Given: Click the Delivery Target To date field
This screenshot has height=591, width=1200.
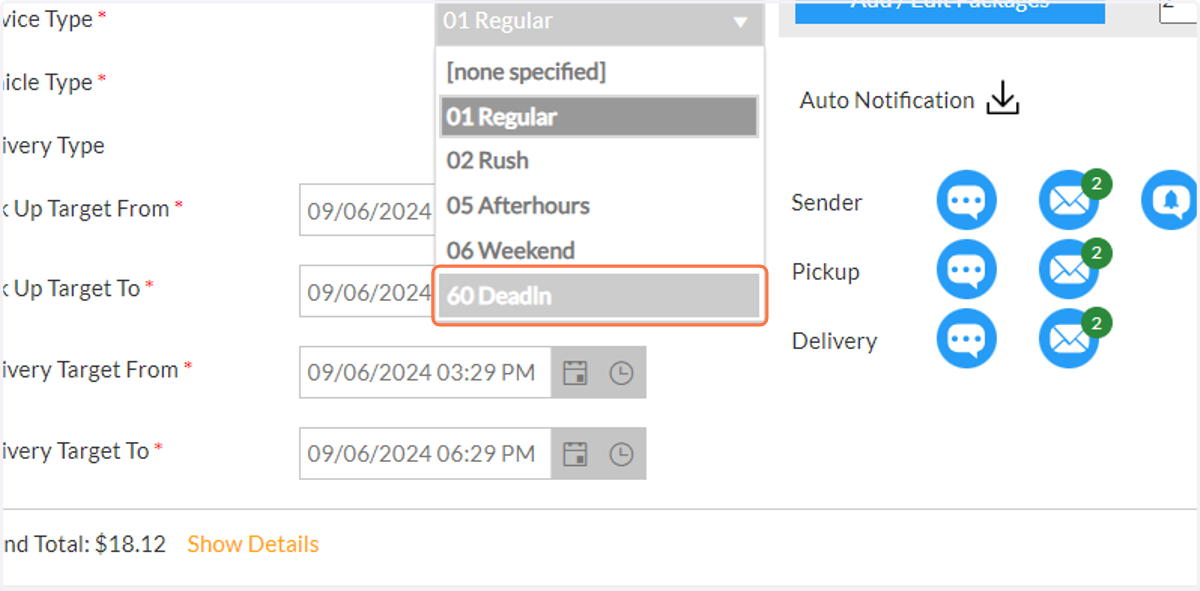Looking at the screenshot, I should 425,454.
